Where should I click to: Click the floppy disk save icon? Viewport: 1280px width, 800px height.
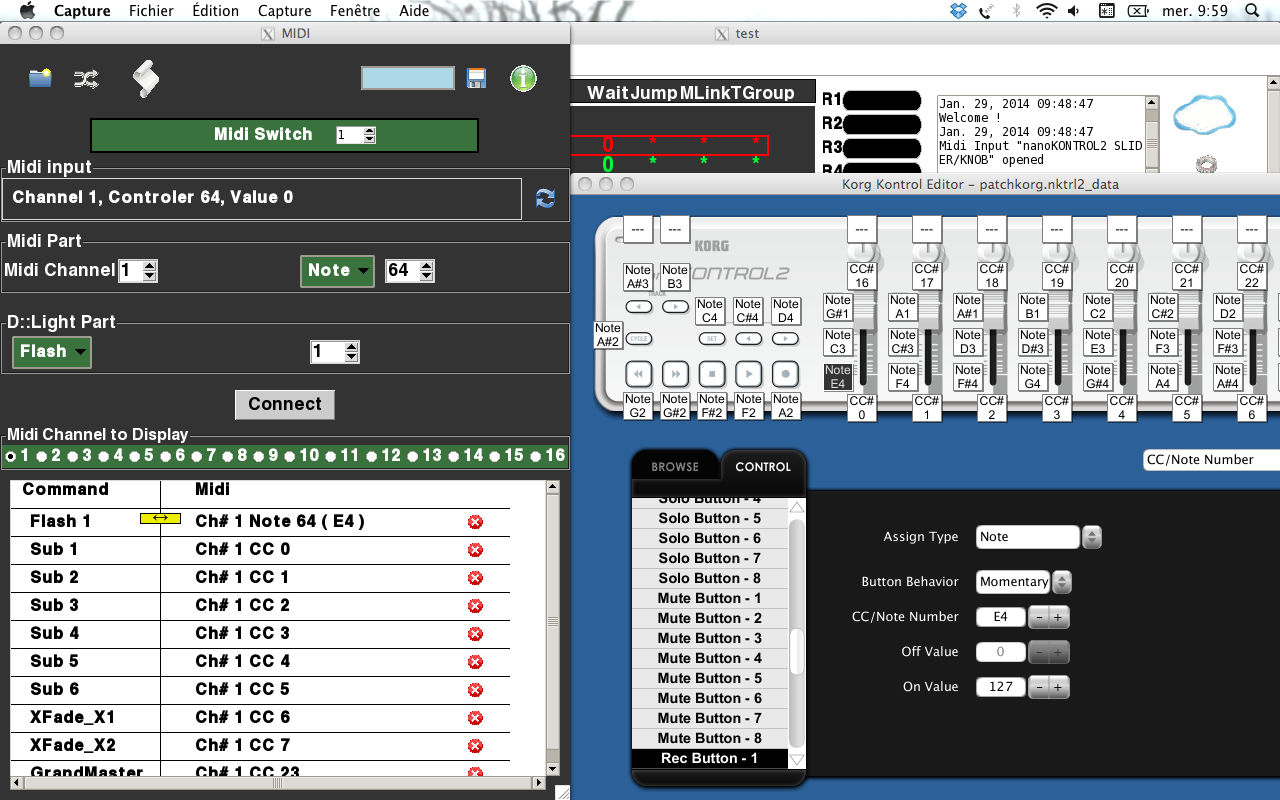(x=476, y=78)
